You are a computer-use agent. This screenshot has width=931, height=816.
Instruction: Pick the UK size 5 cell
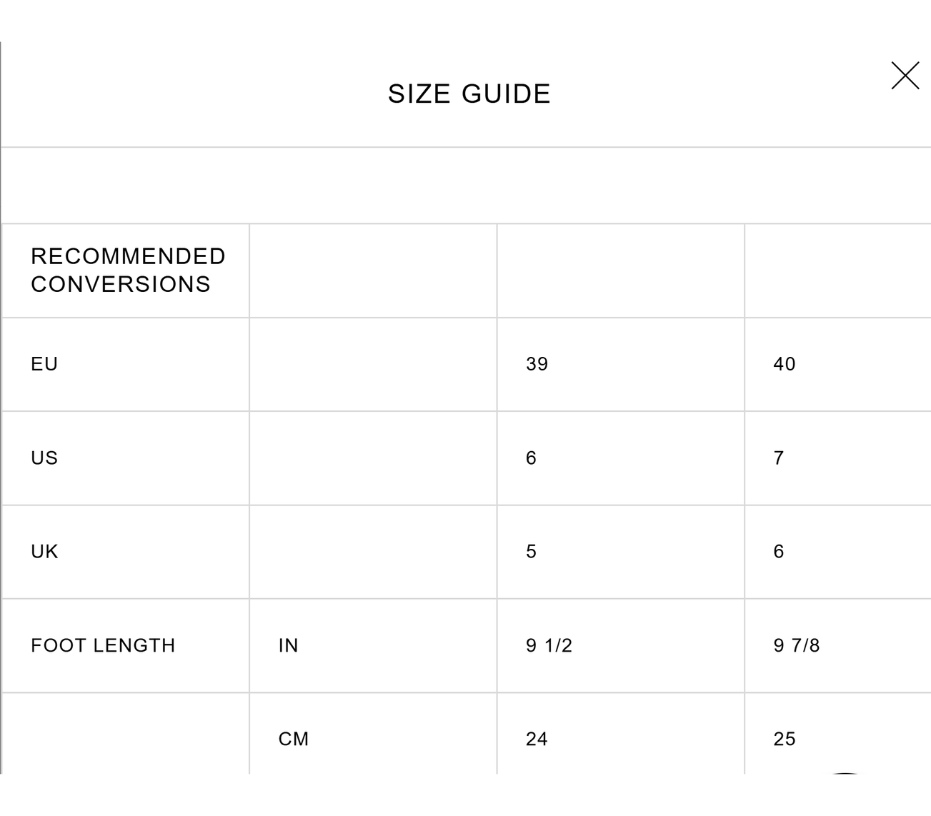620,552
